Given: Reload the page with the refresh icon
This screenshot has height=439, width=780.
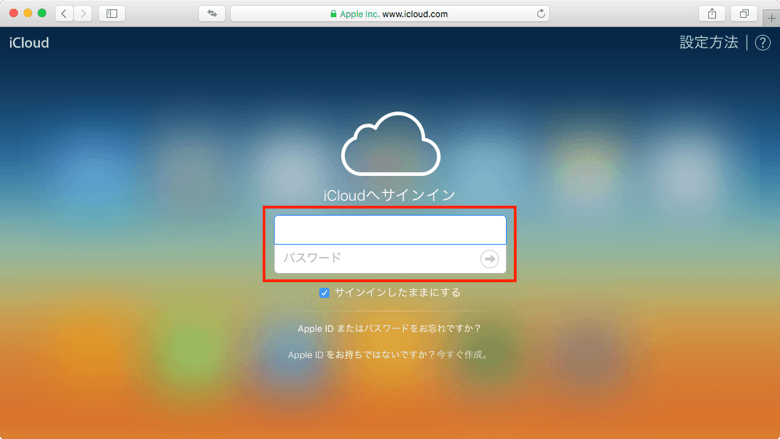Looking at the screenshot, I should [x=541, y=14].
